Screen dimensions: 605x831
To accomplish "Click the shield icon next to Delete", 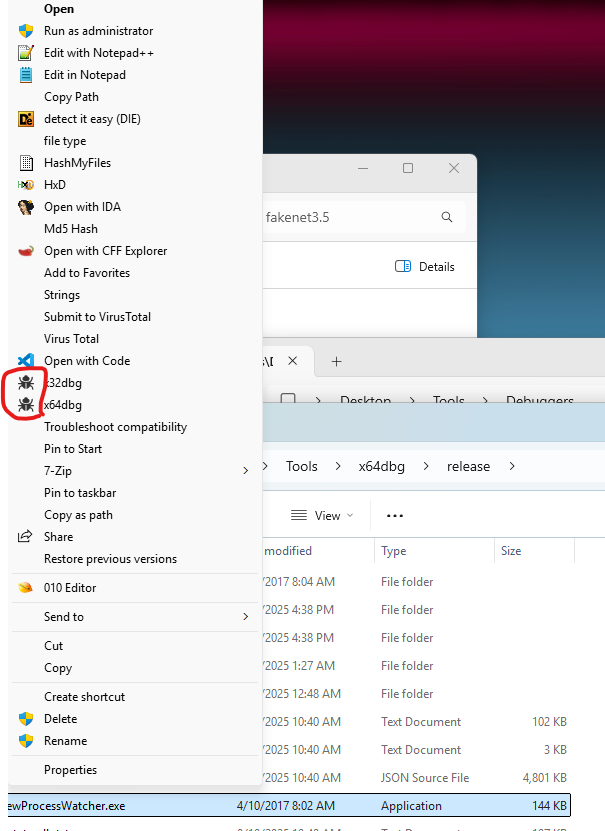I will point(26,719).
